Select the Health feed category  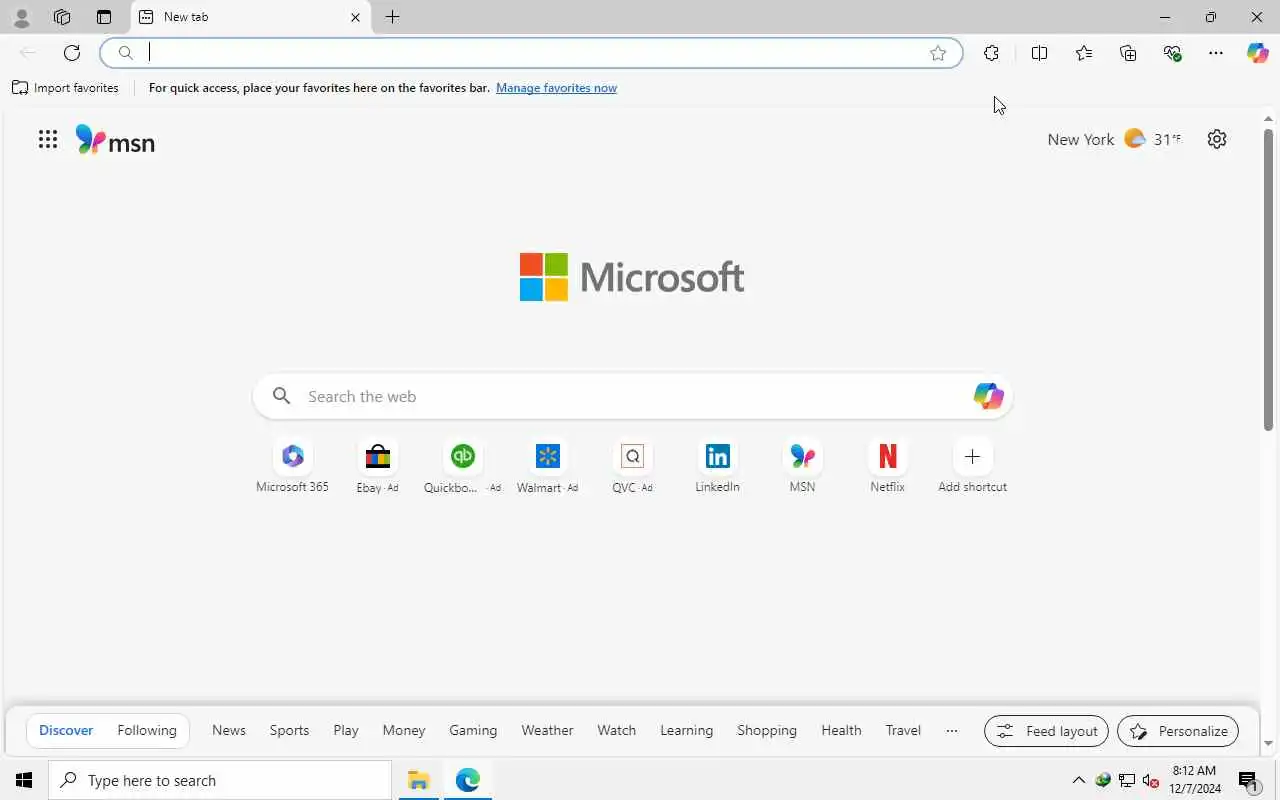841,730
